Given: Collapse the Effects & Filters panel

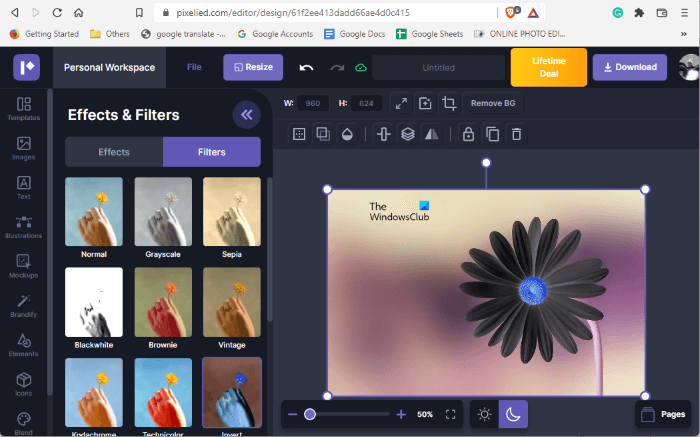Looking at the screenshot, I should [246, 114].
